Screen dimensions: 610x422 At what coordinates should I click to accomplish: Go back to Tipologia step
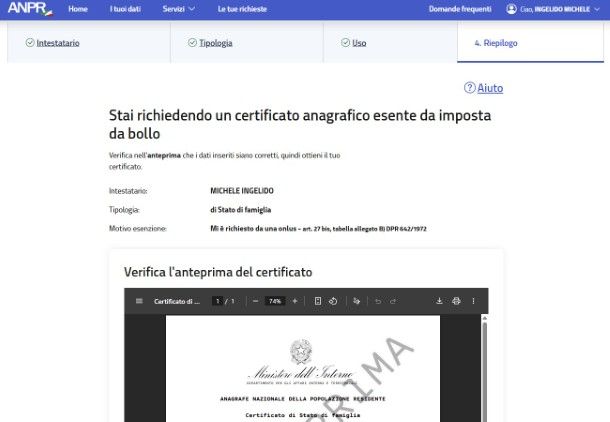216,43
